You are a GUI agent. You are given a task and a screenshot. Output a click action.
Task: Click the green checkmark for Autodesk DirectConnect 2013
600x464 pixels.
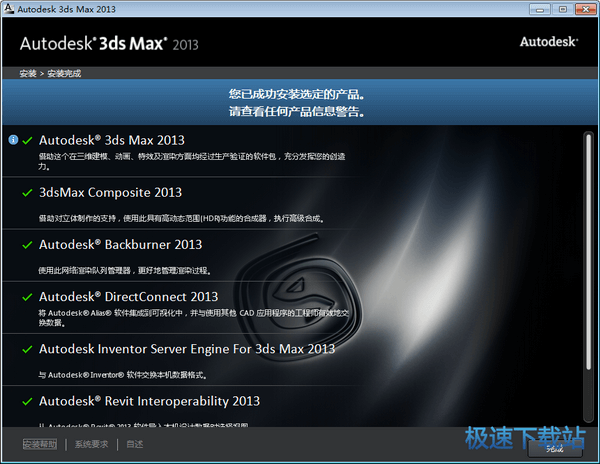[x=27, y=297]
